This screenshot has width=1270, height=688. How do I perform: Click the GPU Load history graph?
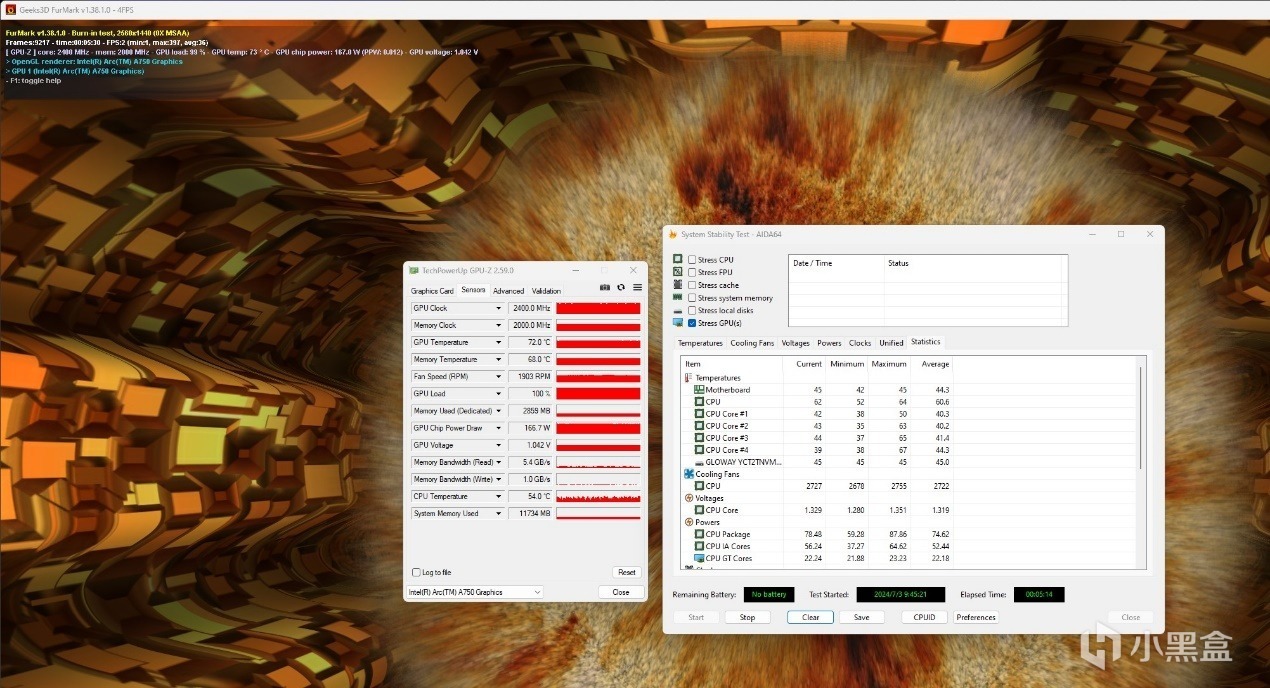coord(598,394)
